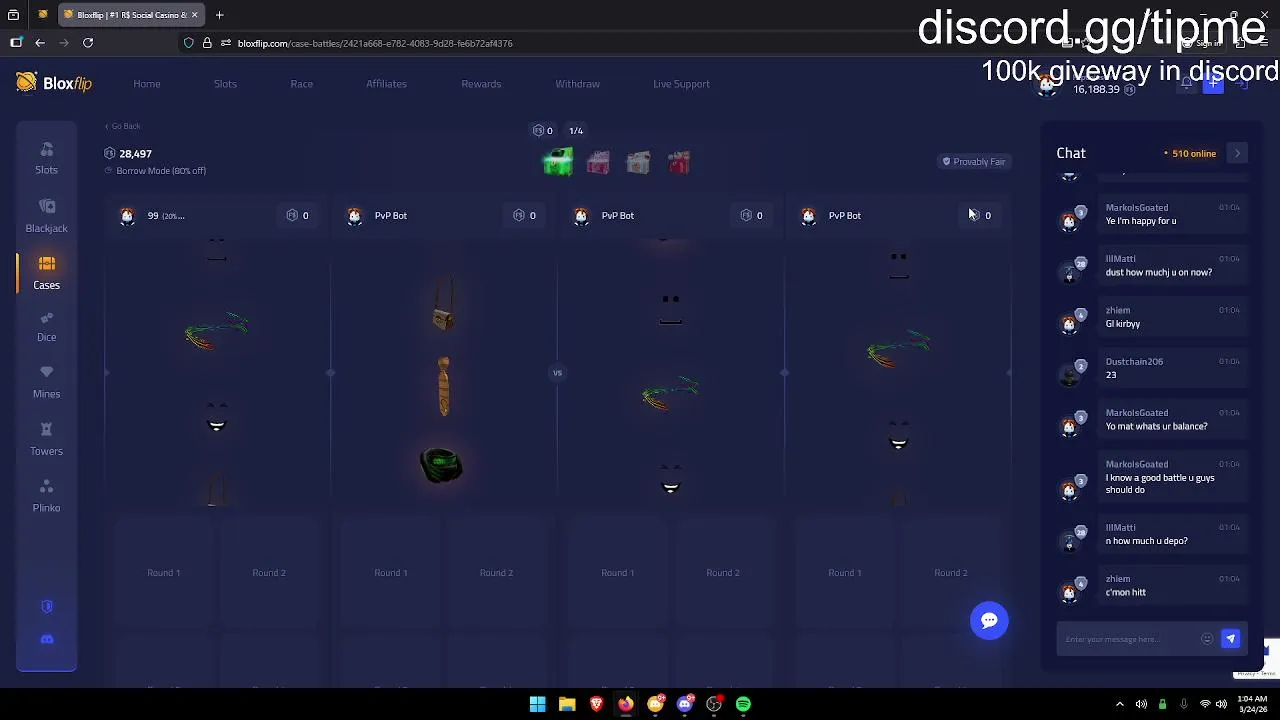Open the Dice game
This screenshot has height=720, width=1280.
pyautogui.click(x=46, y=326)
